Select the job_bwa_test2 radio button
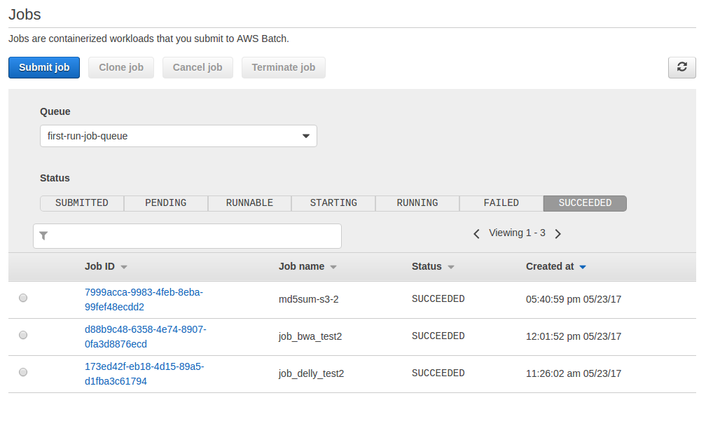720x447 pixels. point(23,335)
